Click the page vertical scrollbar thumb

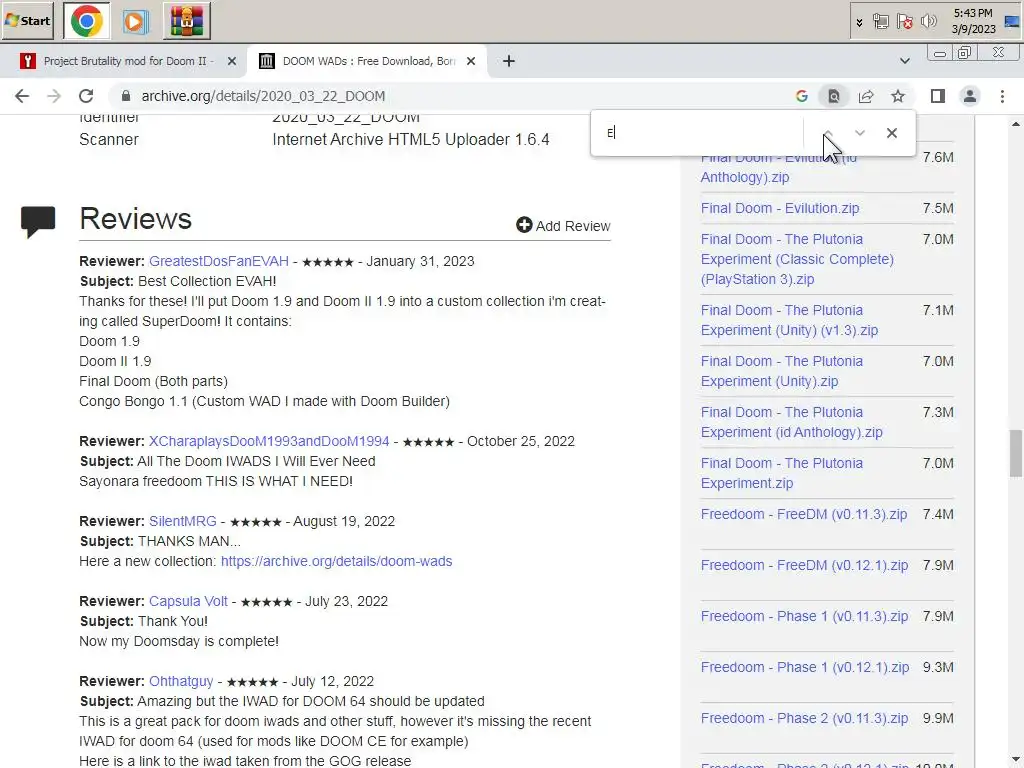(1016, 453)
